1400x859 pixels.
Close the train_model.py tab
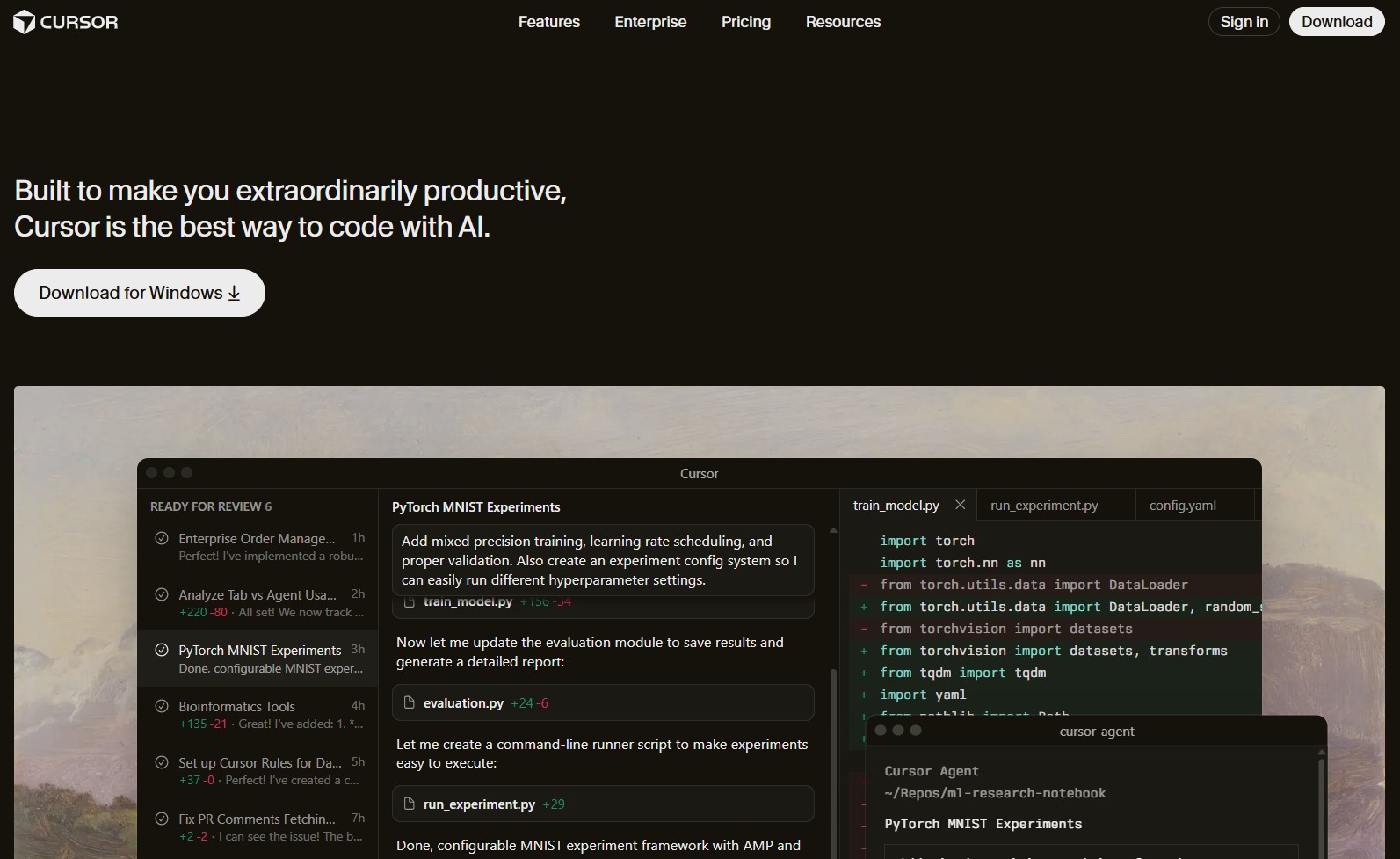pyautogui.click(x=960, y=505)
